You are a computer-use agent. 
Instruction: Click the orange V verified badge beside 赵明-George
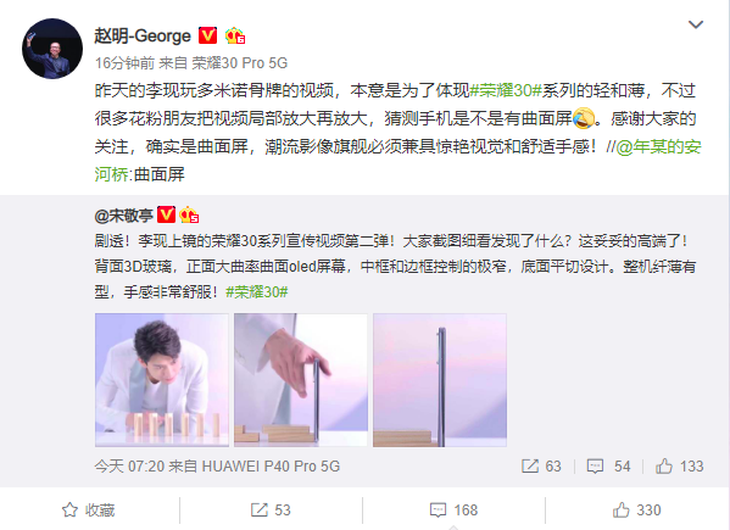pos(208,35)
